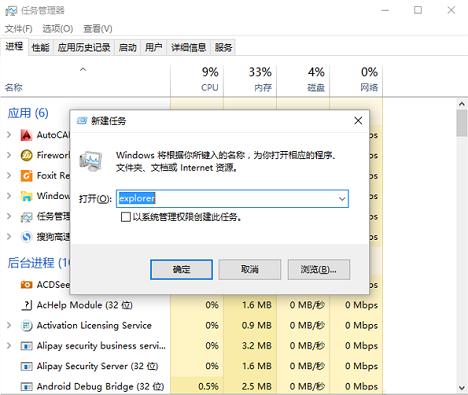Click the Task Manager title bar icon
468x395 pixels.
tap(11, 11)
